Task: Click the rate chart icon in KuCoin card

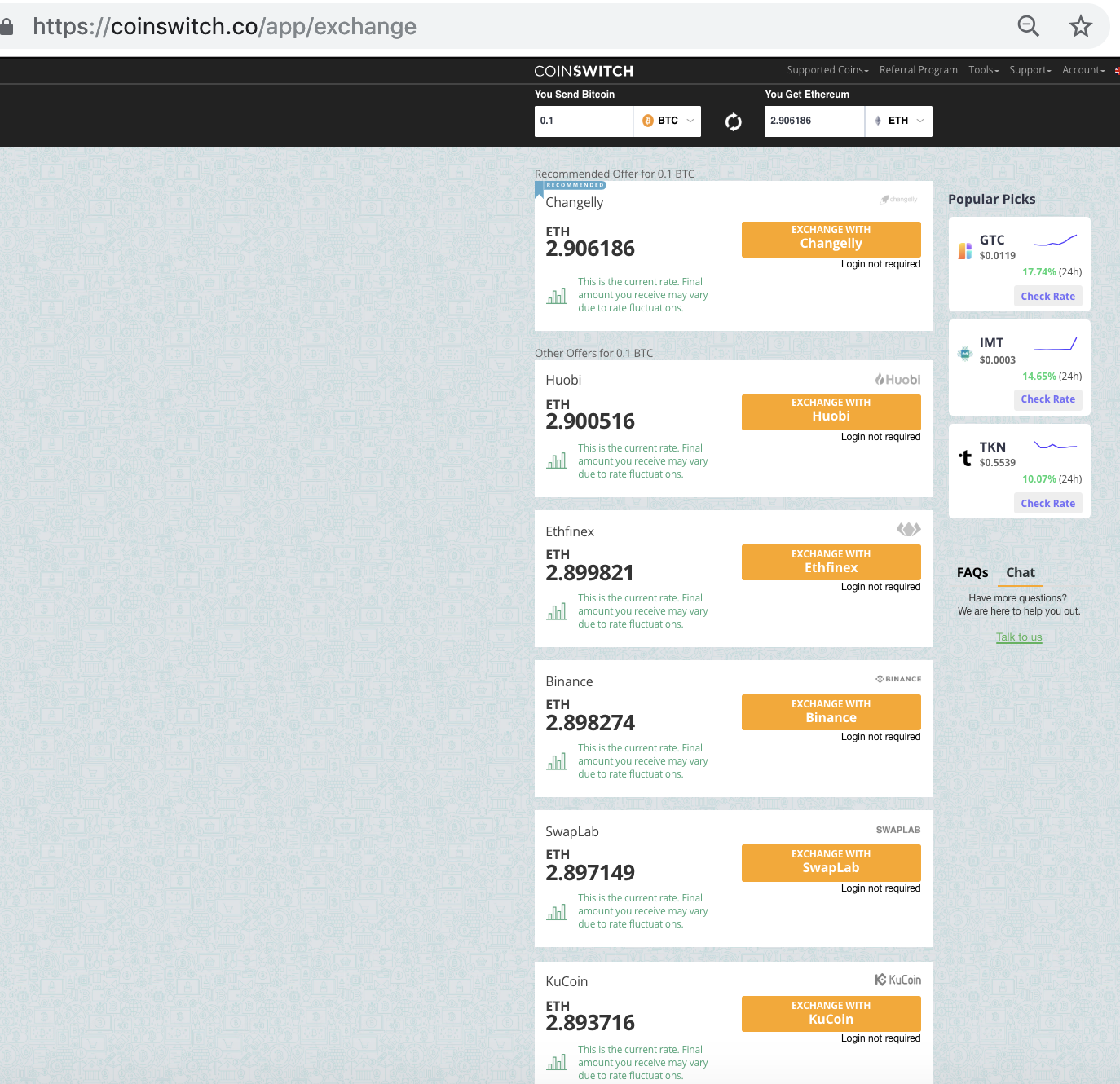Action: (x=557, y=1062)
